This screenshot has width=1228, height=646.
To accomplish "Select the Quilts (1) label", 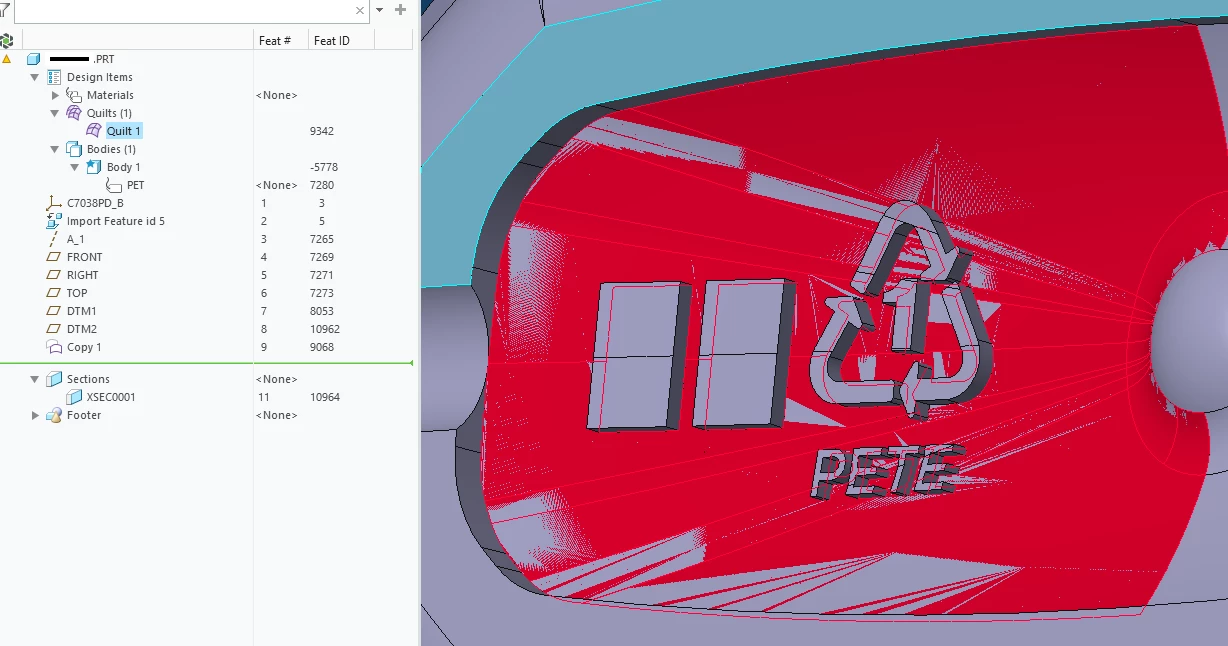I will tap(109, 113).
